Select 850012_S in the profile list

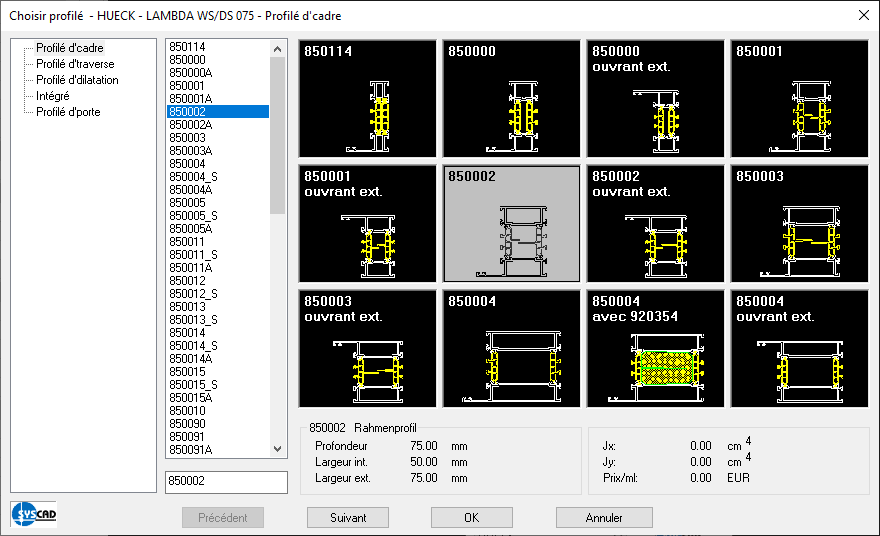pyautogui.click(x=218, y=294)
